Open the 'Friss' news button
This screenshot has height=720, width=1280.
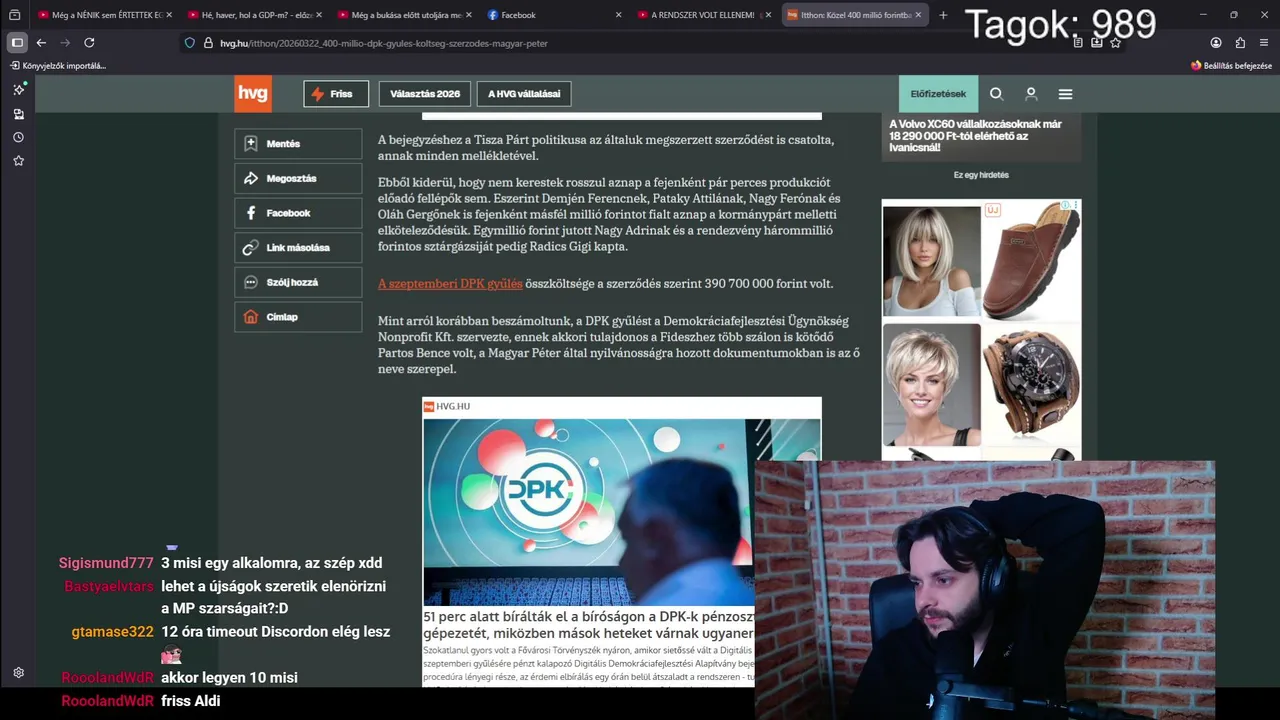click(336, 94)
